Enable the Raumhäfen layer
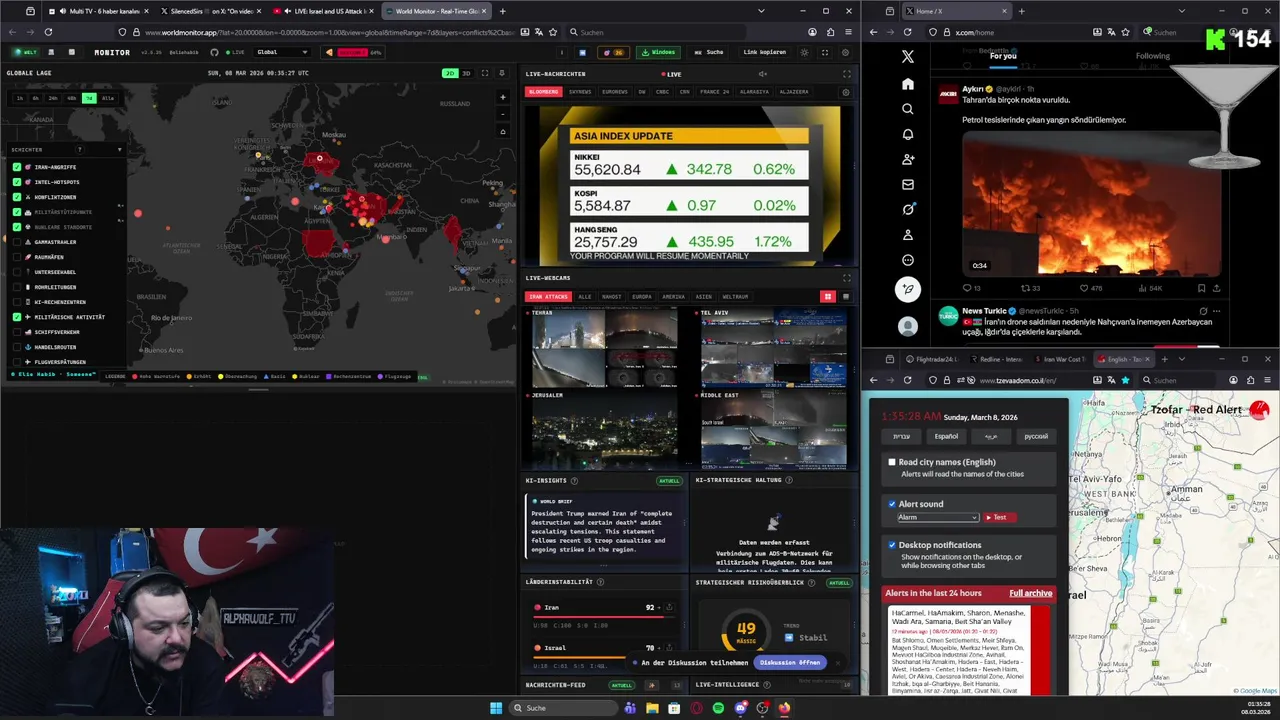Viewport: 1280px width, 720px height. 17,257
